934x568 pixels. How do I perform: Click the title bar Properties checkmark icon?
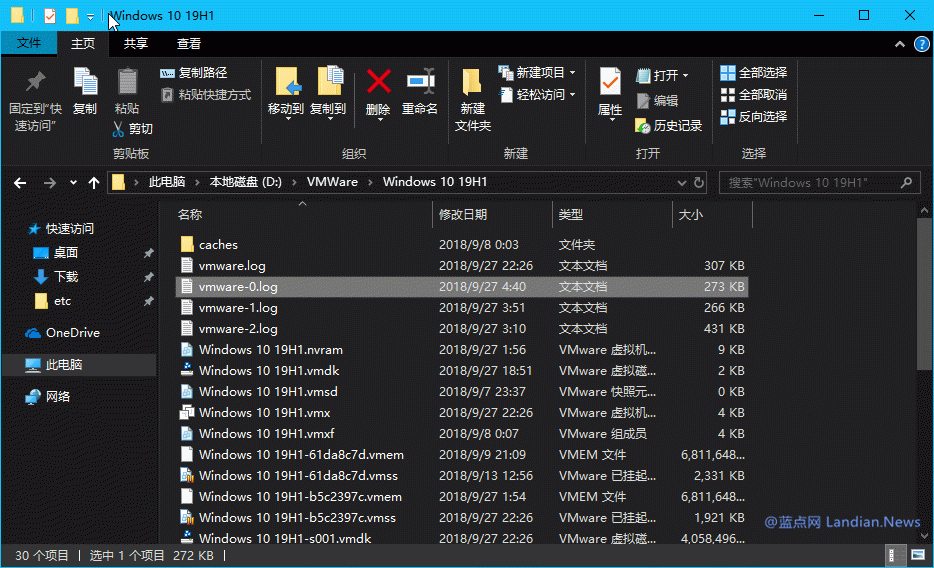pyautogui.click(x=50, y=15)
